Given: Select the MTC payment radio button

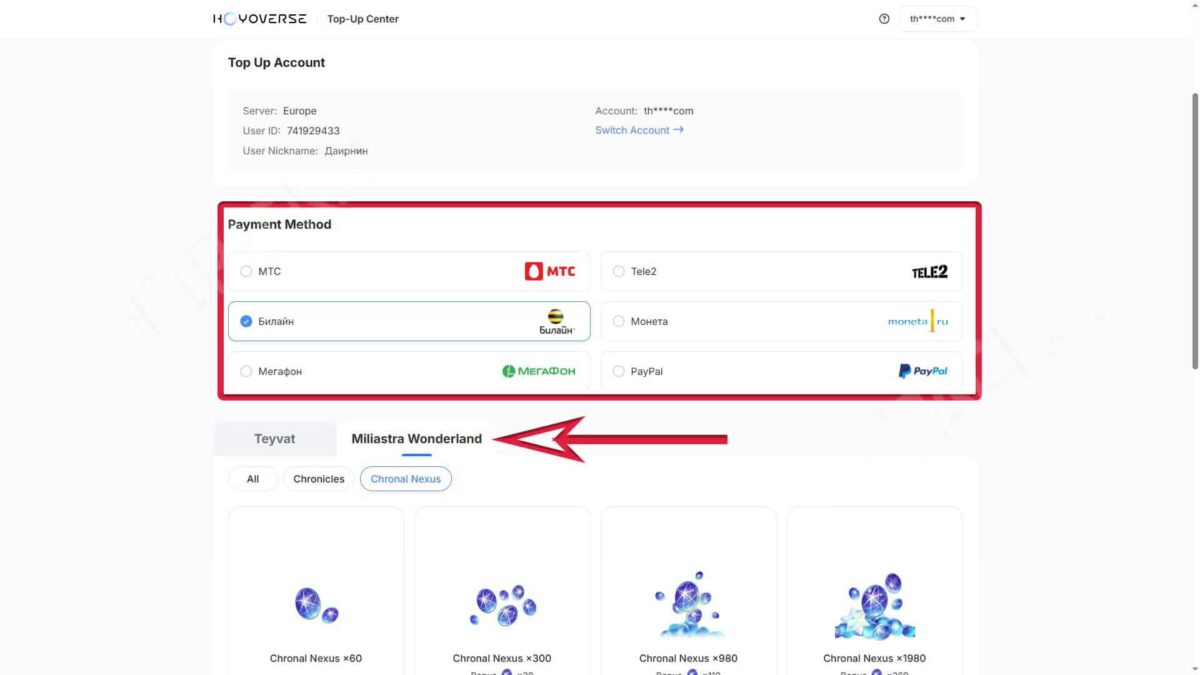Looking at the screenshot, I should tap(246, 271).
